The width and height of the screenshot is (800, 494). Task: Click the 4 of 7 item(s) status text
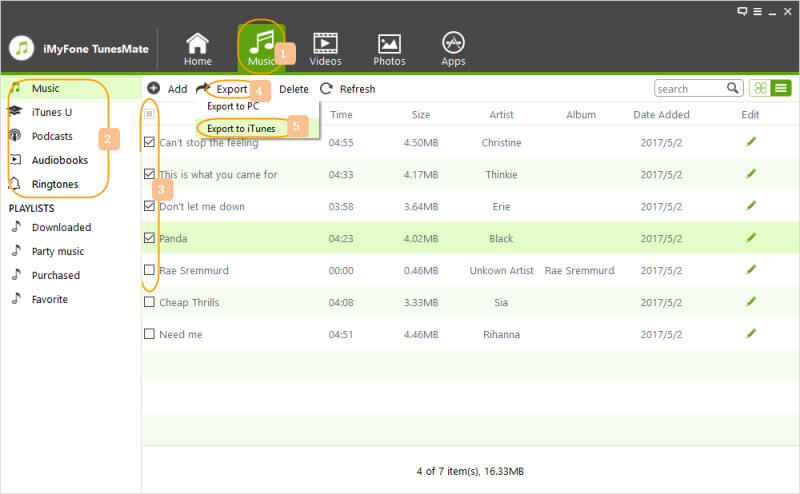pyautogui.click(x=470, y=471)
